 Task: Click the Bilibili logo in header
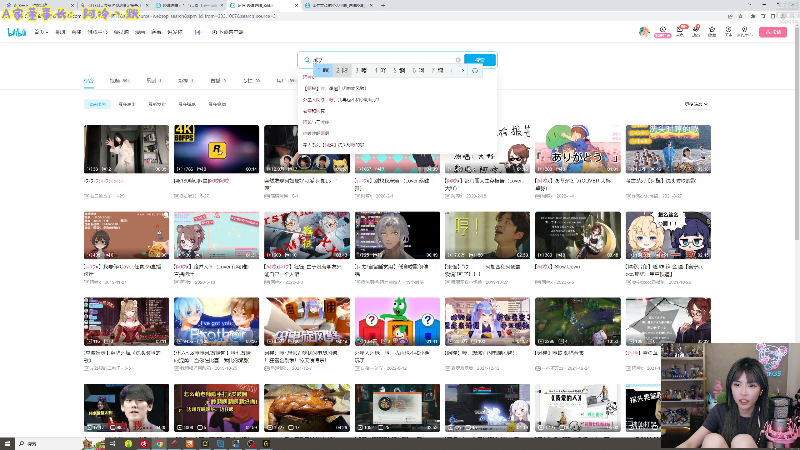[16, 32]
